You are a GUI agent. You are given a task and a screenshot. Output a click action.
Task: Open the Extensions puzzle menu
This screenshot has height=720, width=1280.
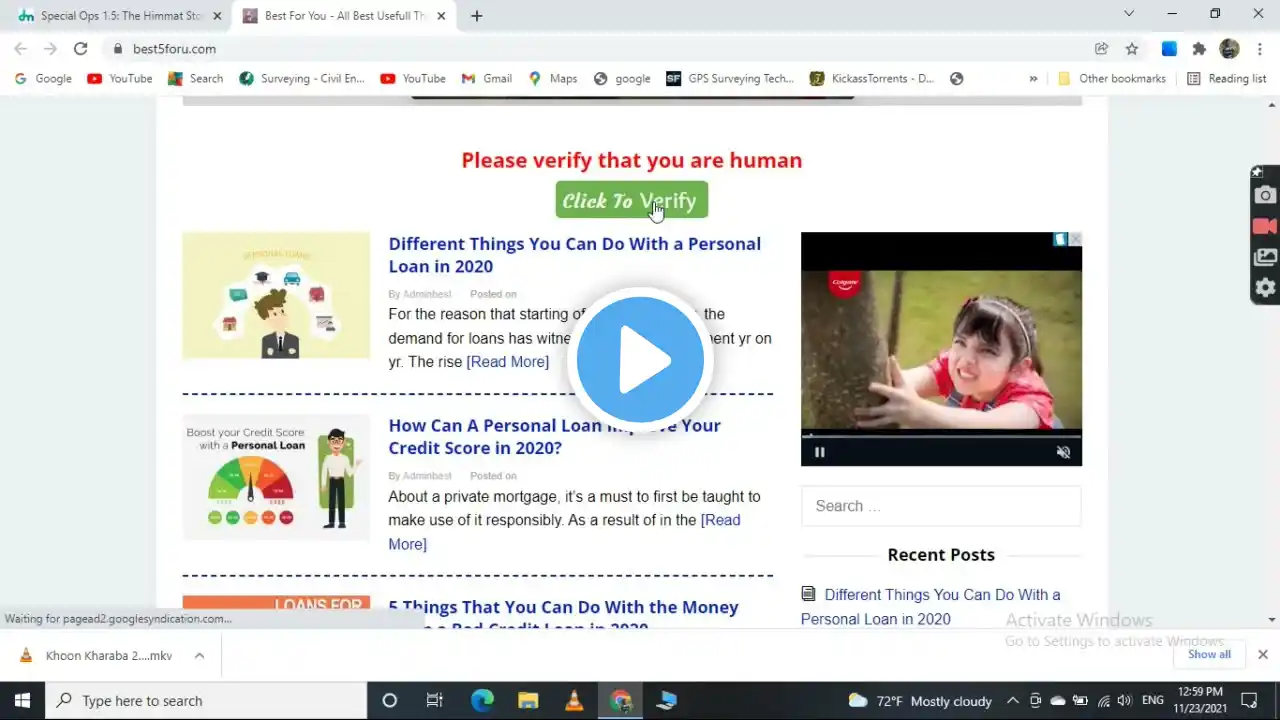point(1199,49)
